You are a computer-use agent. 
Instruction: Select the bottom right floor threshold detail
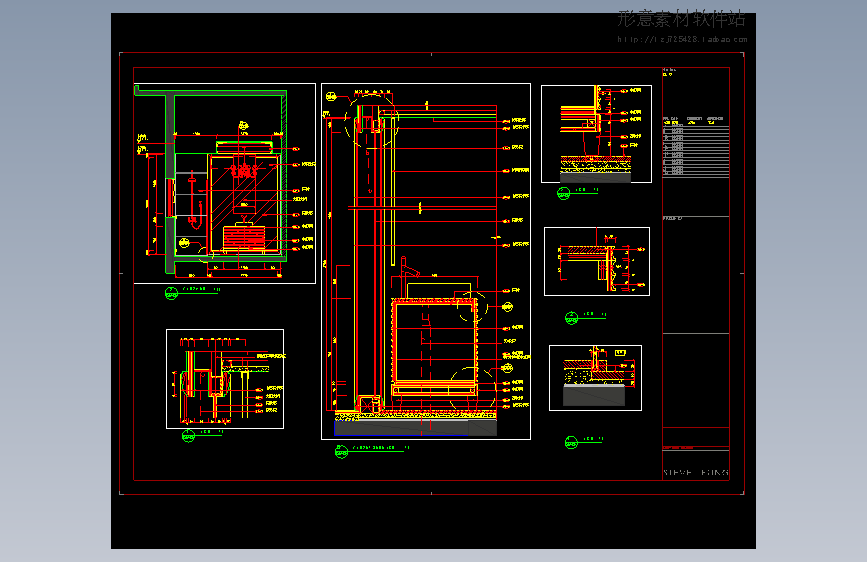[596, 378]
